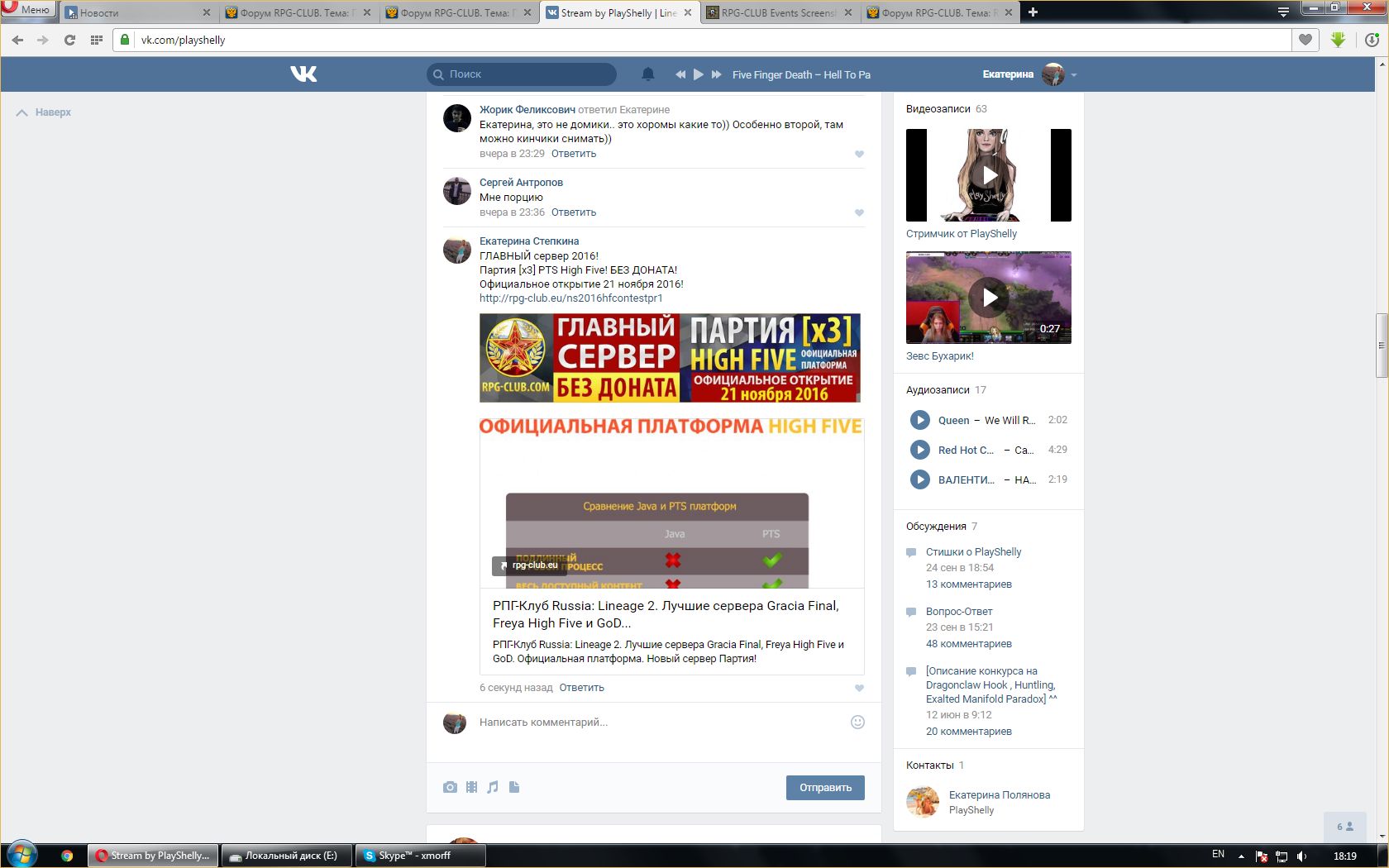Play the Зевс Бухарик video thumbnail
The height and width of the screenshot is (868, 1389).
point(989,298)
